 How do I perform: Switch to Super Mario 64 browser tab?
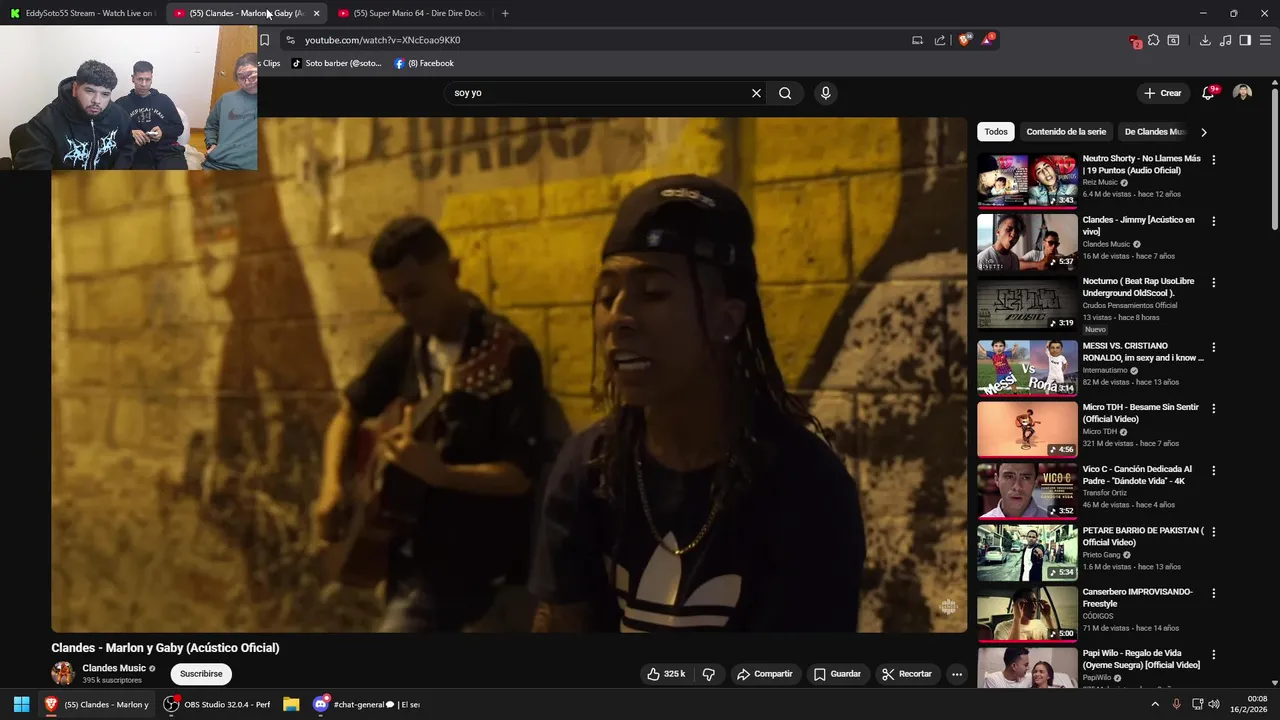click(412, 13)
